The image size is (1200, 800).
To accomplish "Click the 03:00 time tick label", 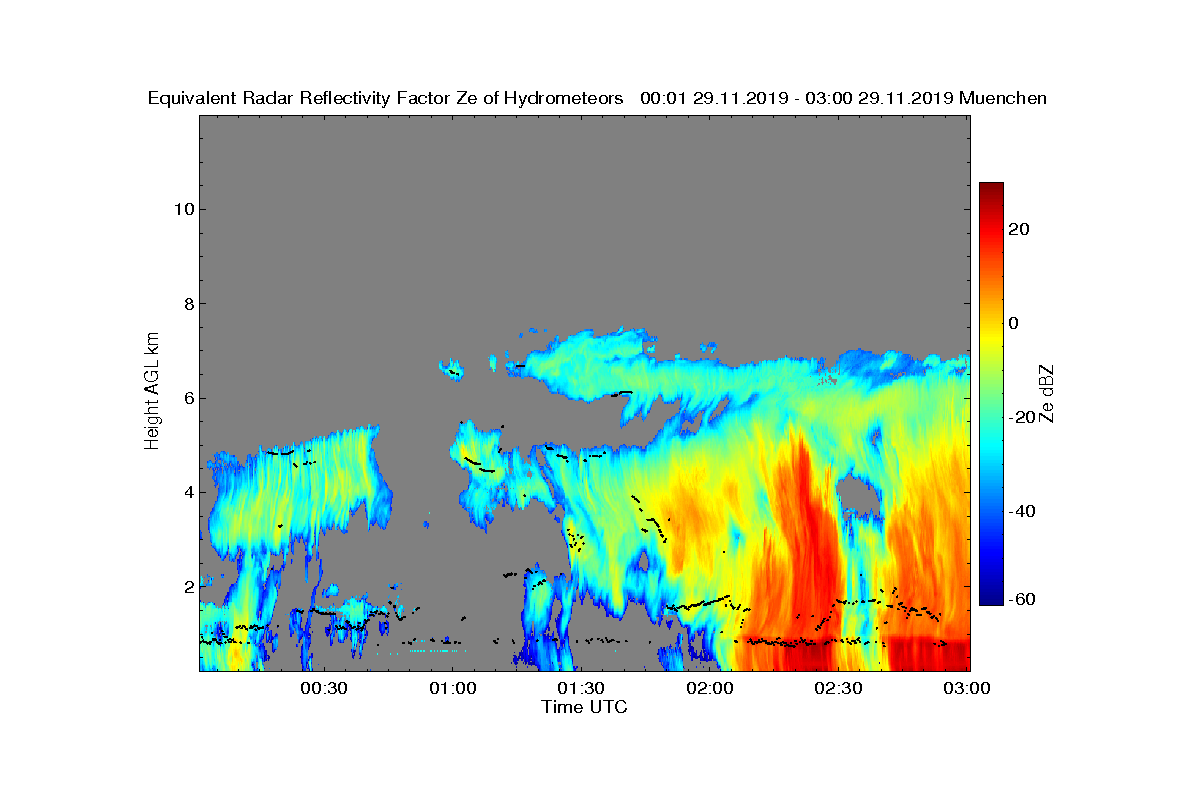I will pos(967,689).
